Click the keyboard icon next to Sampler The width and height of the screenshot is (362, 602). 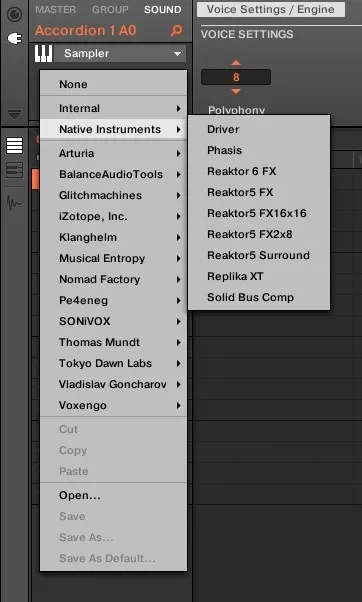click(43, 53)
